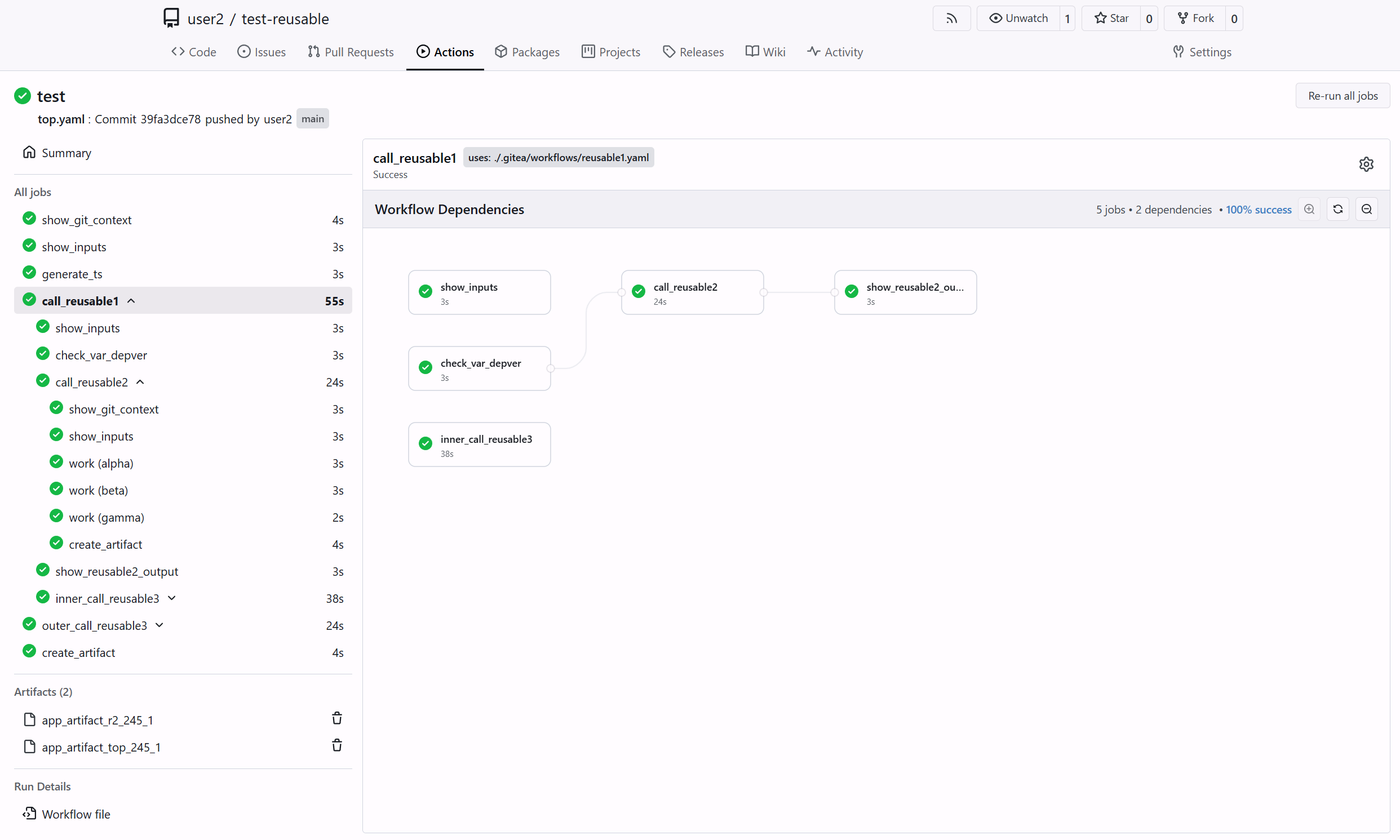1400x840 pixels.
Task: Delete artifact app_artifact_r2_245_1 with trash icon
Action: (337, 719)
